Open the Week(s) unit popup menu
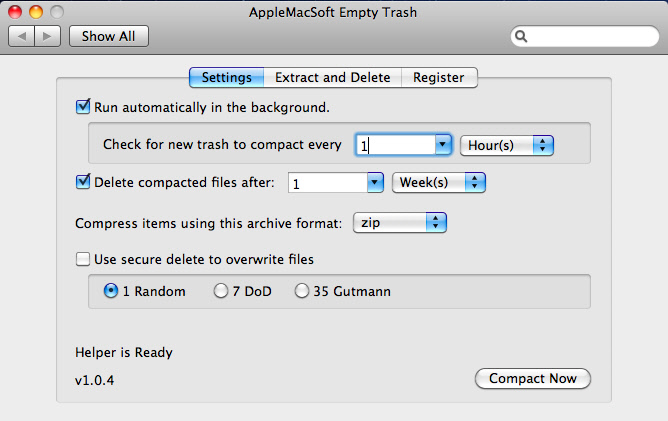This screenshot has width=668, height=421. tap(438, 182)
